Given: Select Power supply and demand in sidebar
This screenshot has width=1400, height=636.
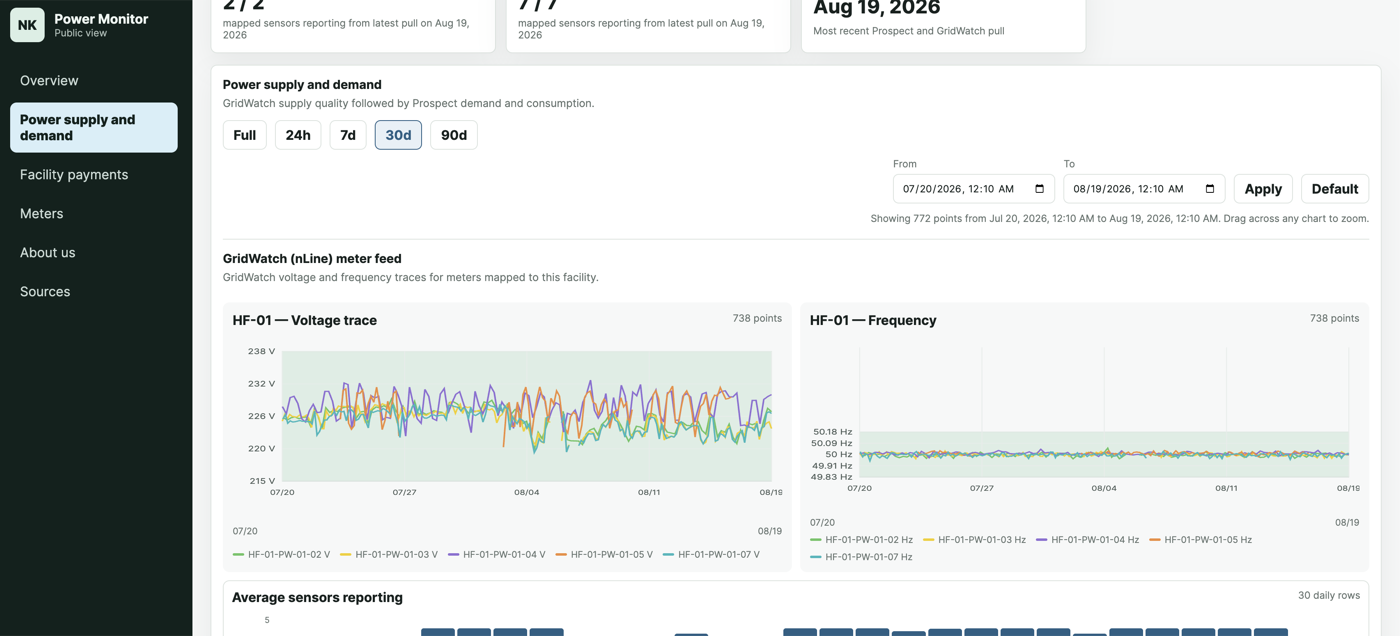Looking at the screenshot, I should tap(94, 128).
